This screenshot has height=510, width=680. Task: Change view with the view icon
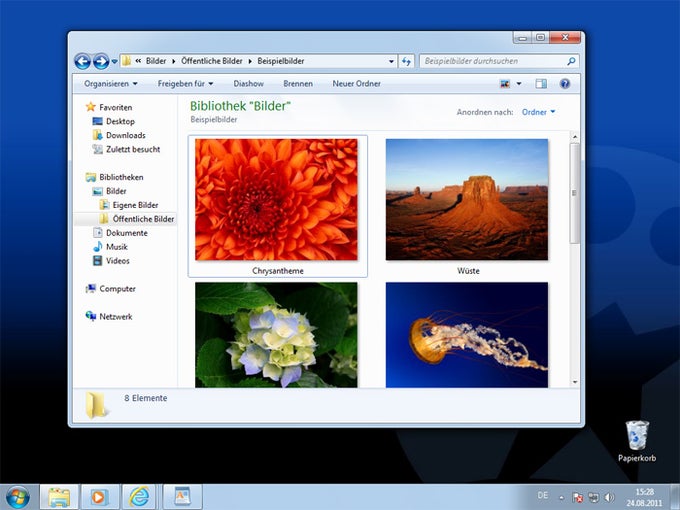point(505,84)
